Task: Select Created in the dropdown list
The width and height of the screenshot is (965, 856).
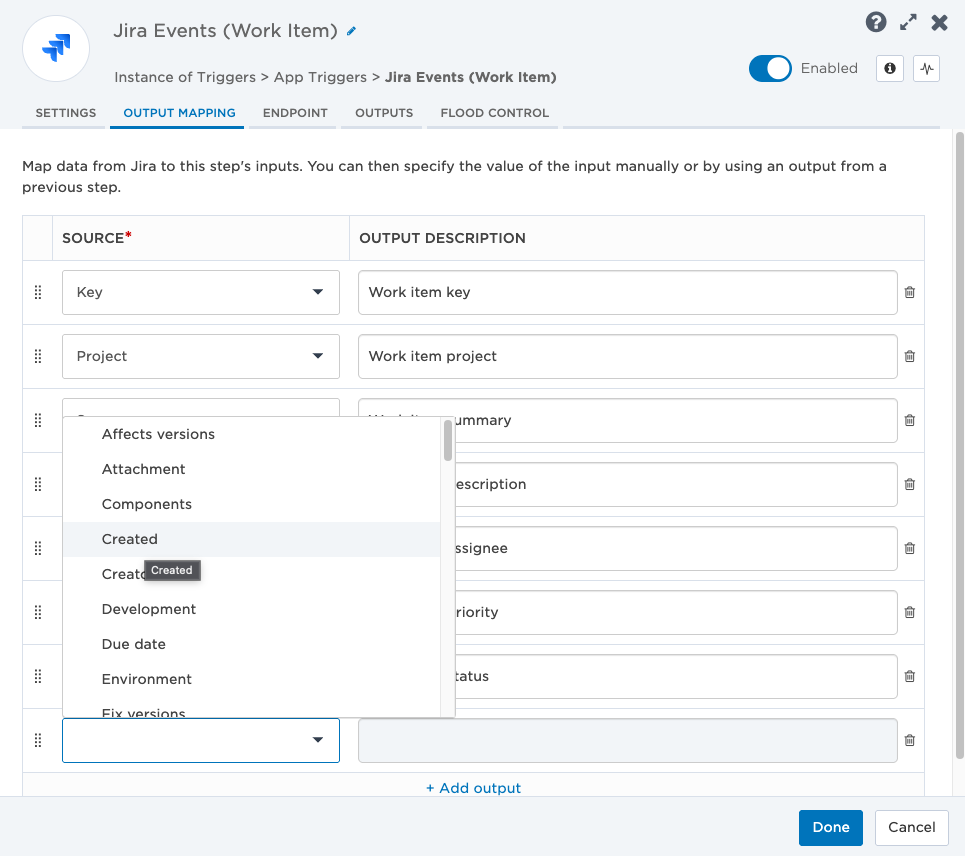Action: click(252, 540)
